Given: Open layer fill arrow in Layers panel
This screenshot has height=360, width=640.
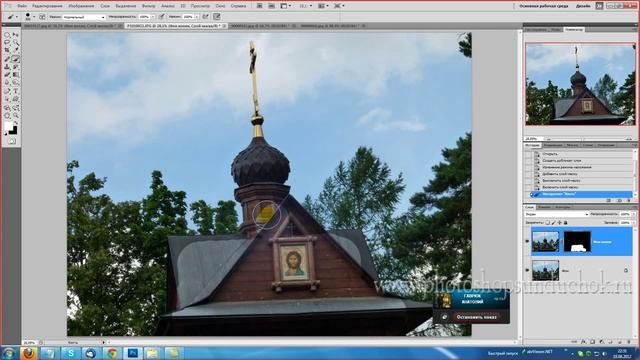Looking at the screenshot, I should pos(634,223).
